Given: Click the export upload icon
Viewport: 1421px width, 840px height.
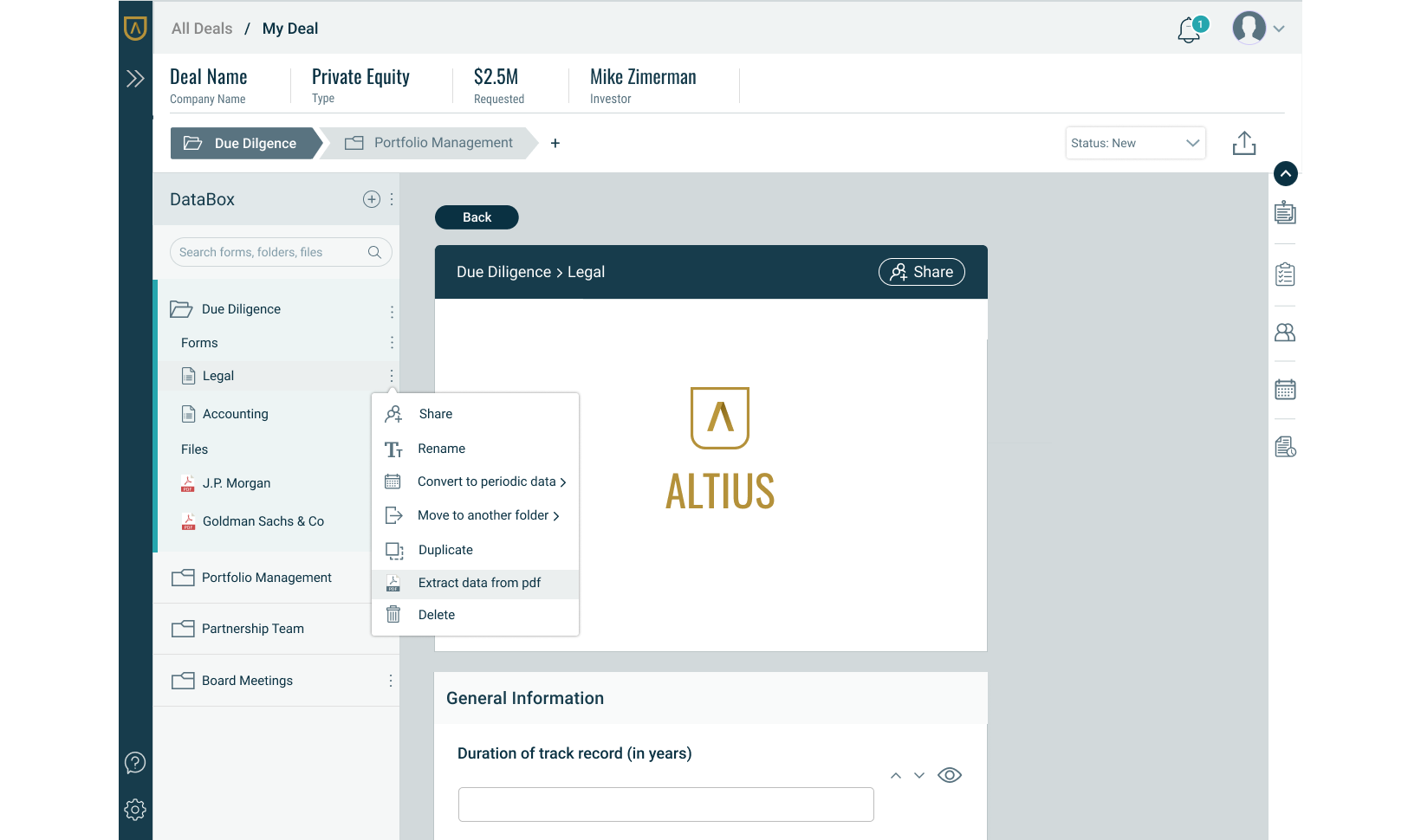Looking at the screenshot, I should pos(1244,143).
